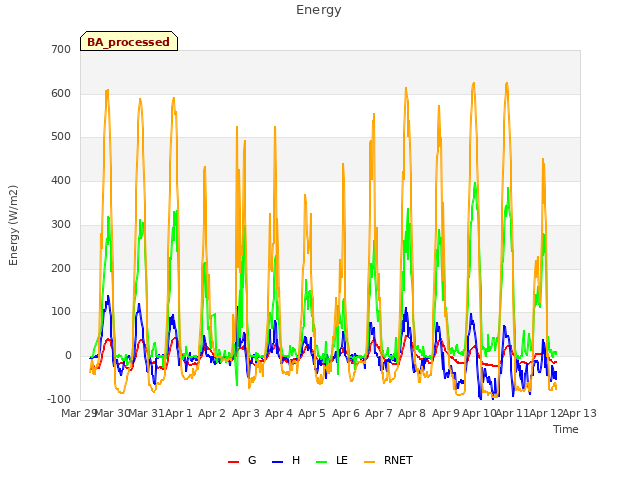Click the 600 y-axis tick label
The width and height of the screenshot is (640, 480).
click(61, 93)
